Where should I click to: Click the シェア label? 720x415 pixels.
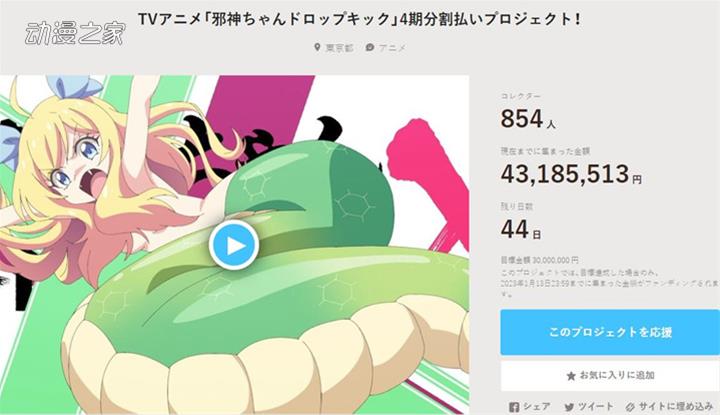click(537, 406)
